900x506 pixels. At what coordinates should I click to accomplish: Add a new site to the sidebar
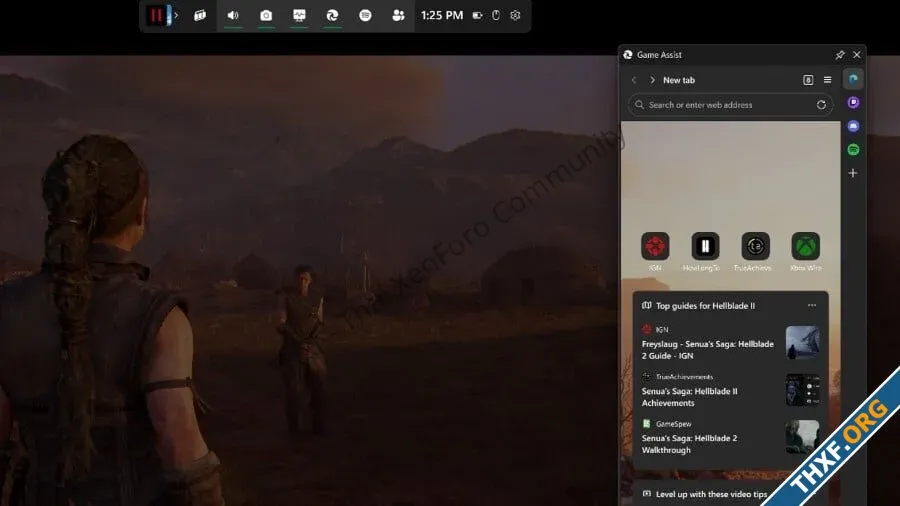tap(853, 173)
